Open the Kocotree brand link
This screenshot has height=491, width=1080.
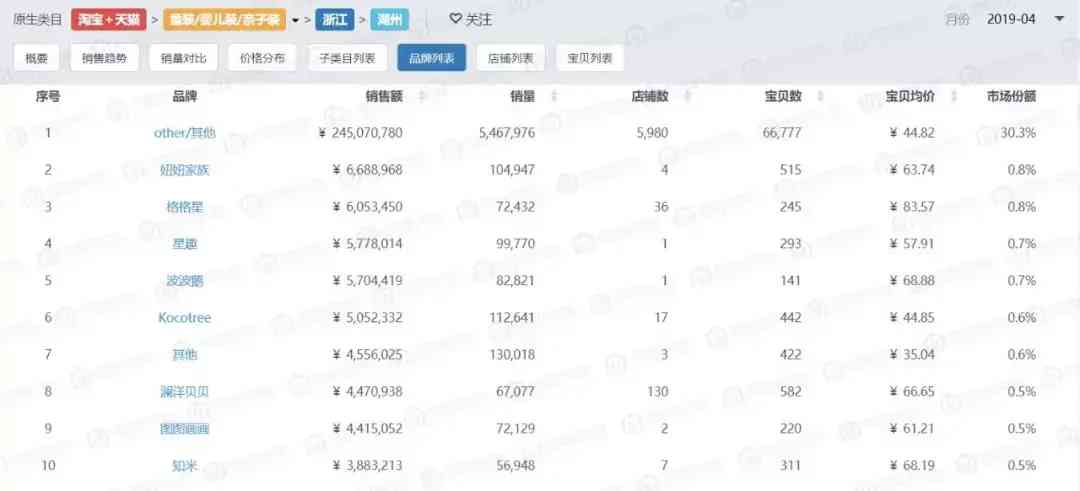pos(184,318)
